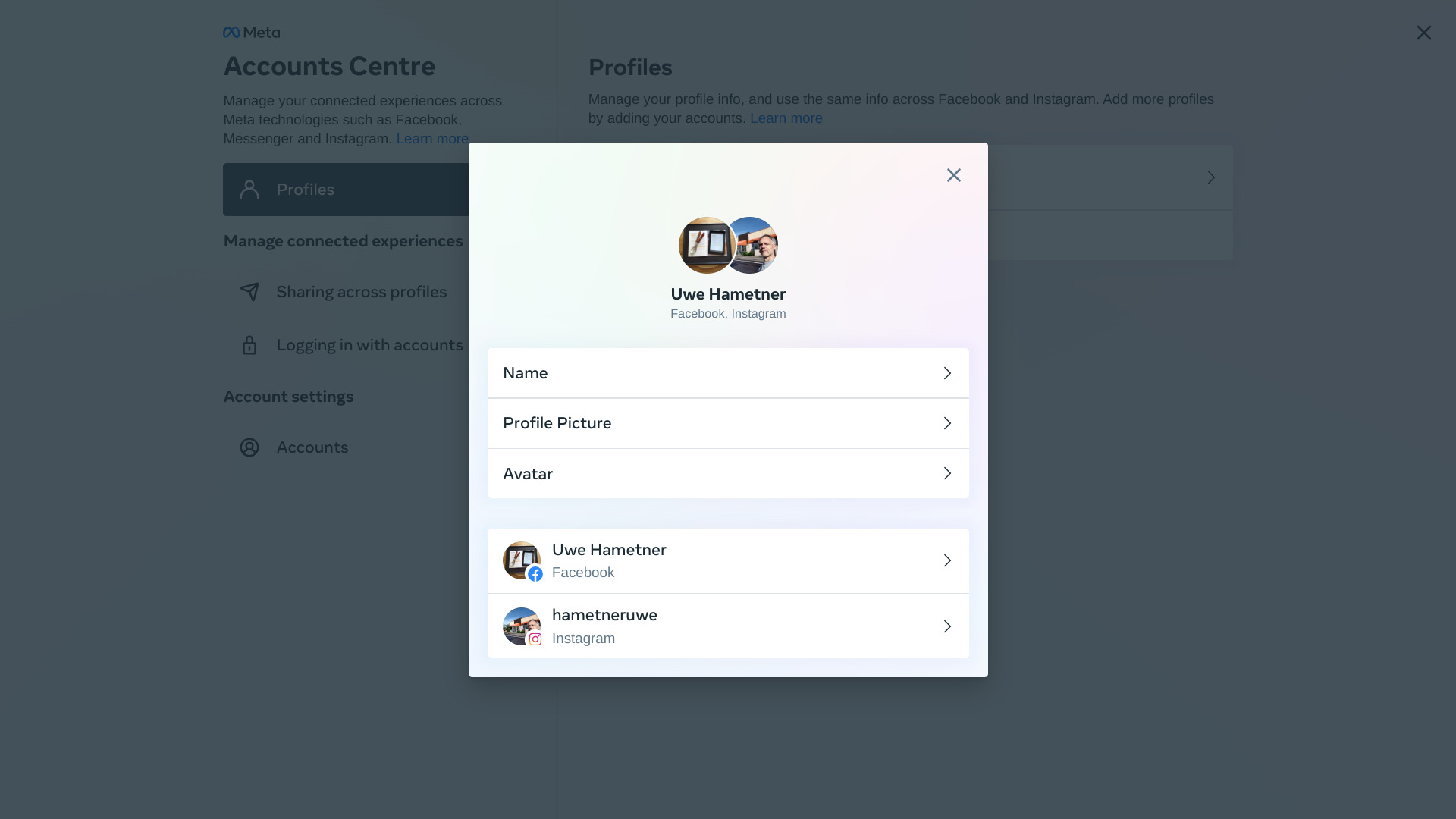
Task: Click the padlock Logging in with accounts icon
Action: coord(249,345)
